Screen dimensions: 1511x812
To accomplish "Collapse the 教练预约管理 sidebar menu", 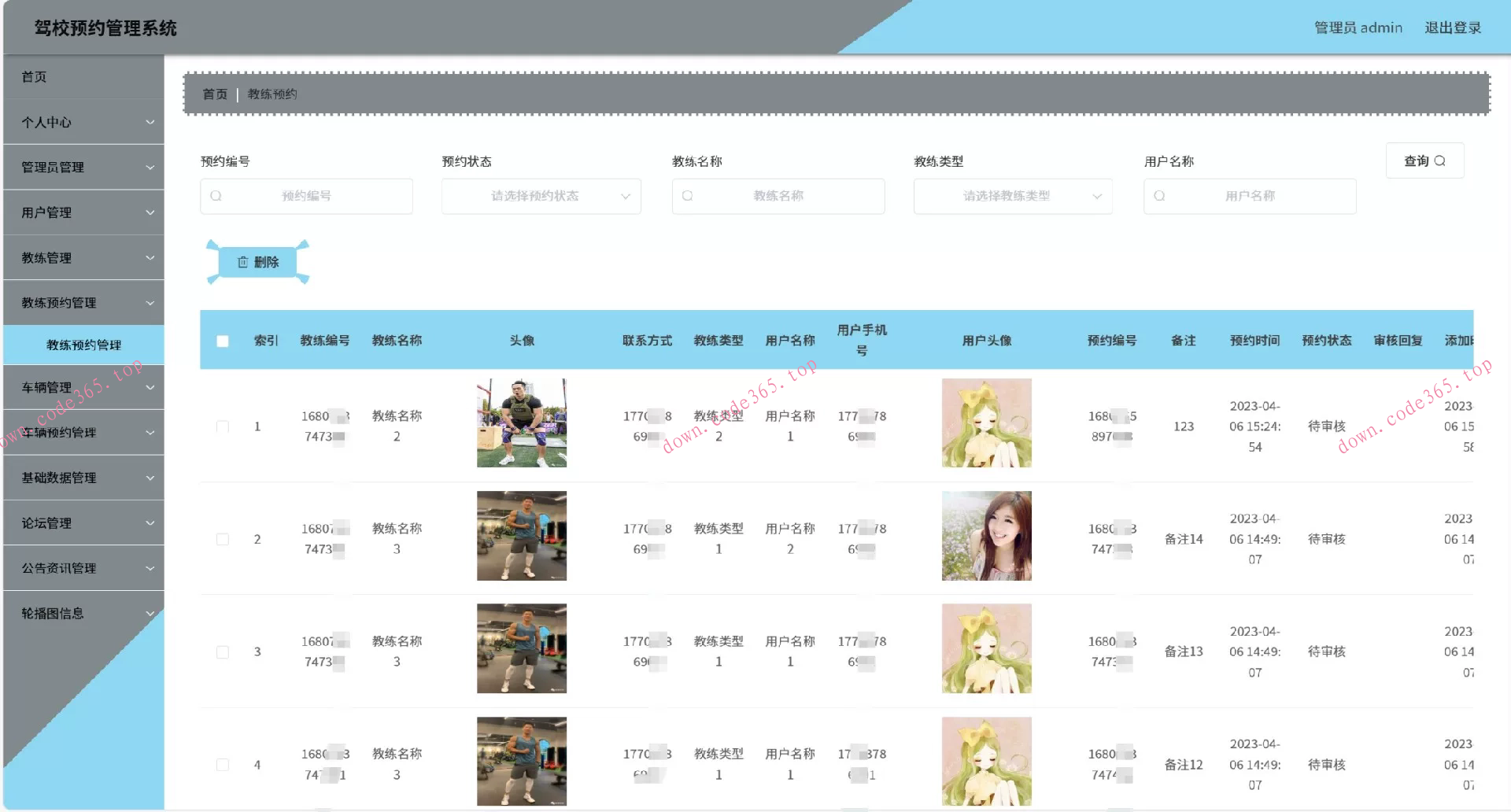I will pos(83,302).
